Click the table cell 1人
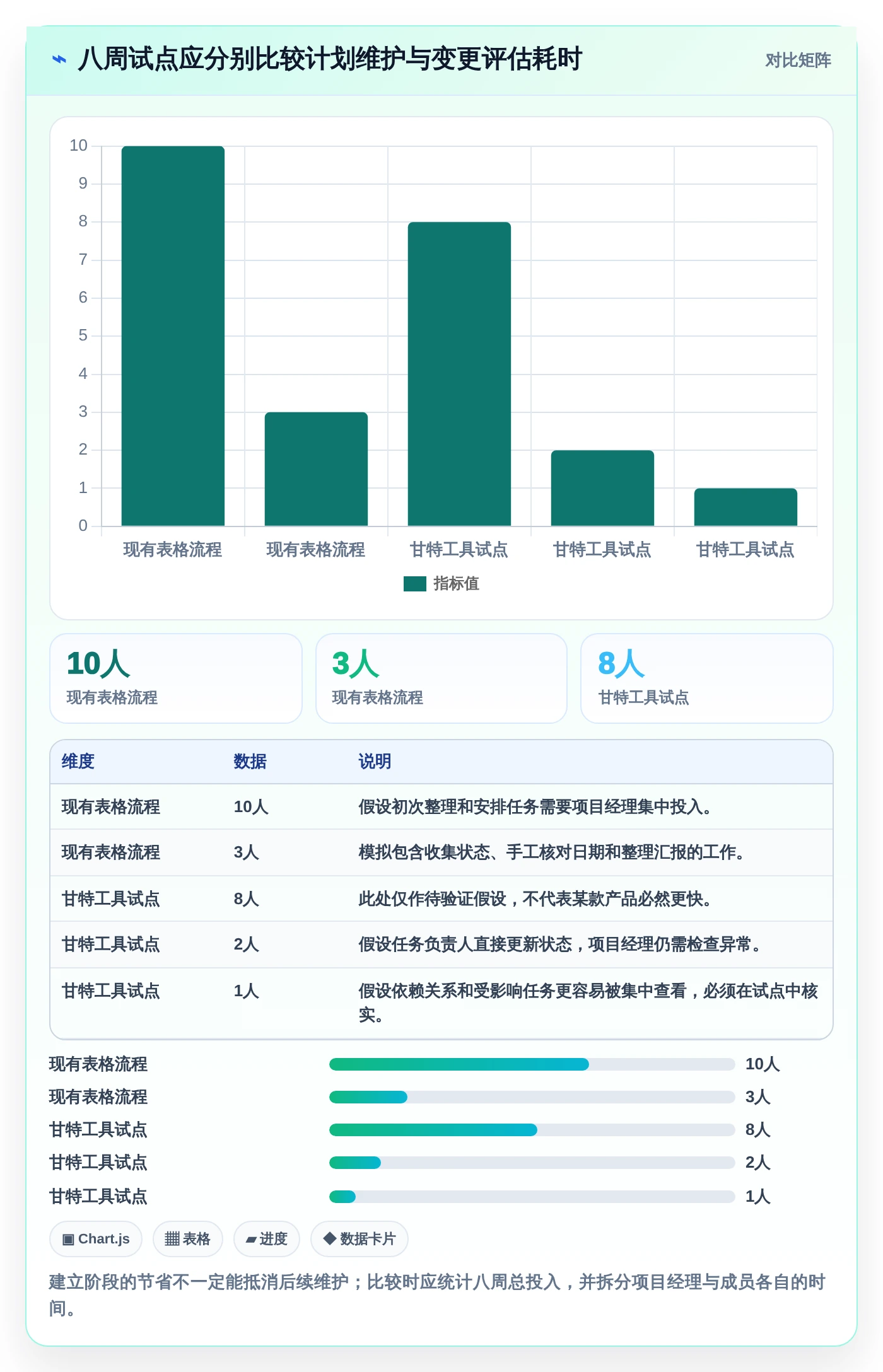The width and height of the screenshot is (883, 1372). 247,991
